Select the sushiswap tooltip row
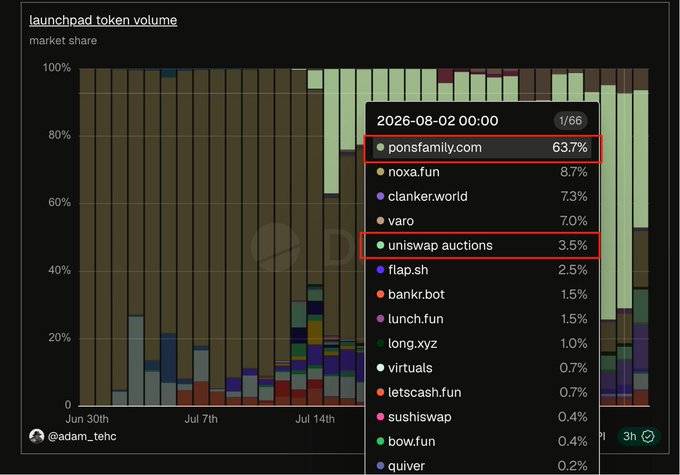This screenshot has width=680, height=475. [482, 417]
